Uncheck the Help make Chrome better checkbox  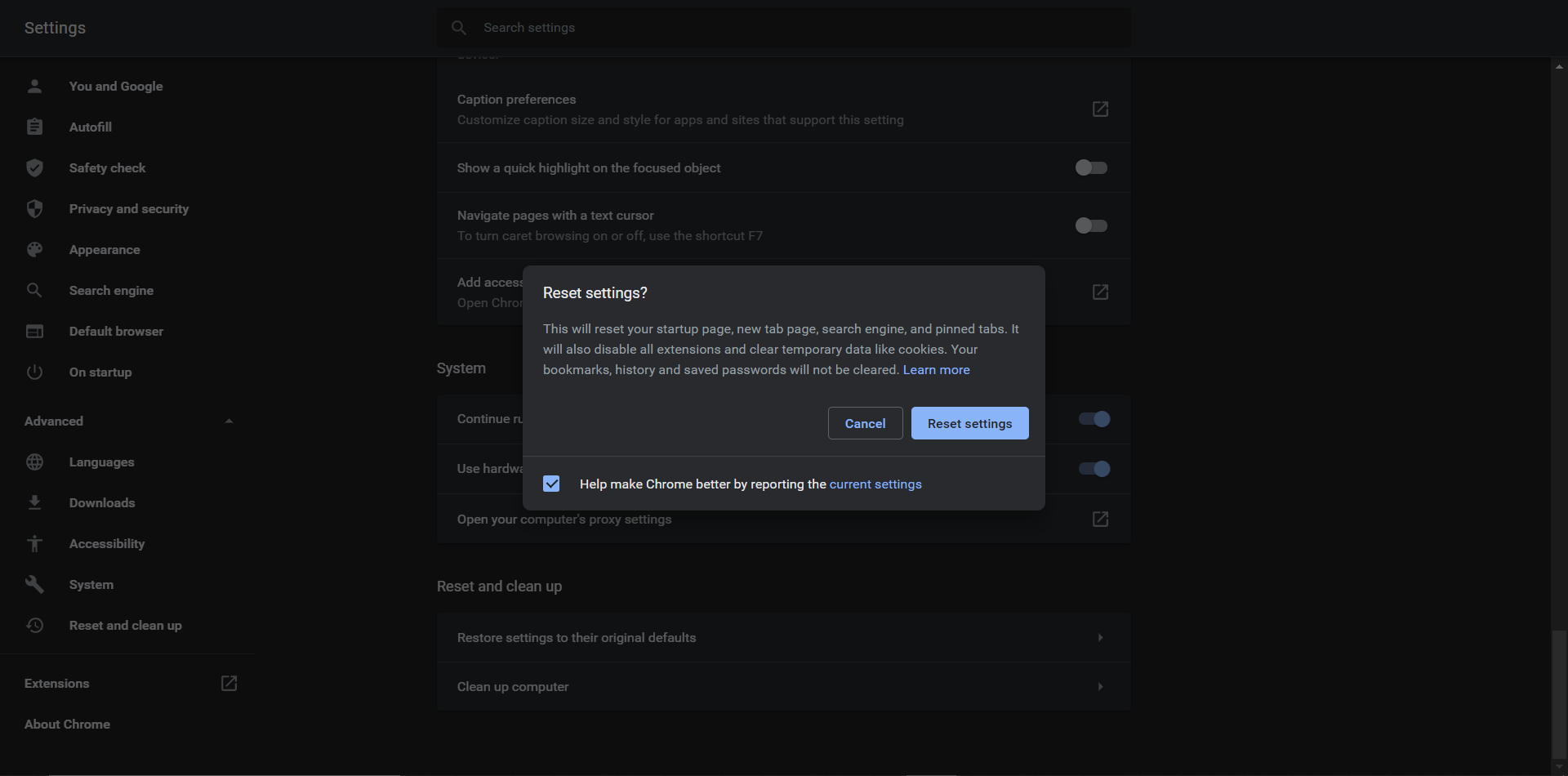tap(552, 484)
